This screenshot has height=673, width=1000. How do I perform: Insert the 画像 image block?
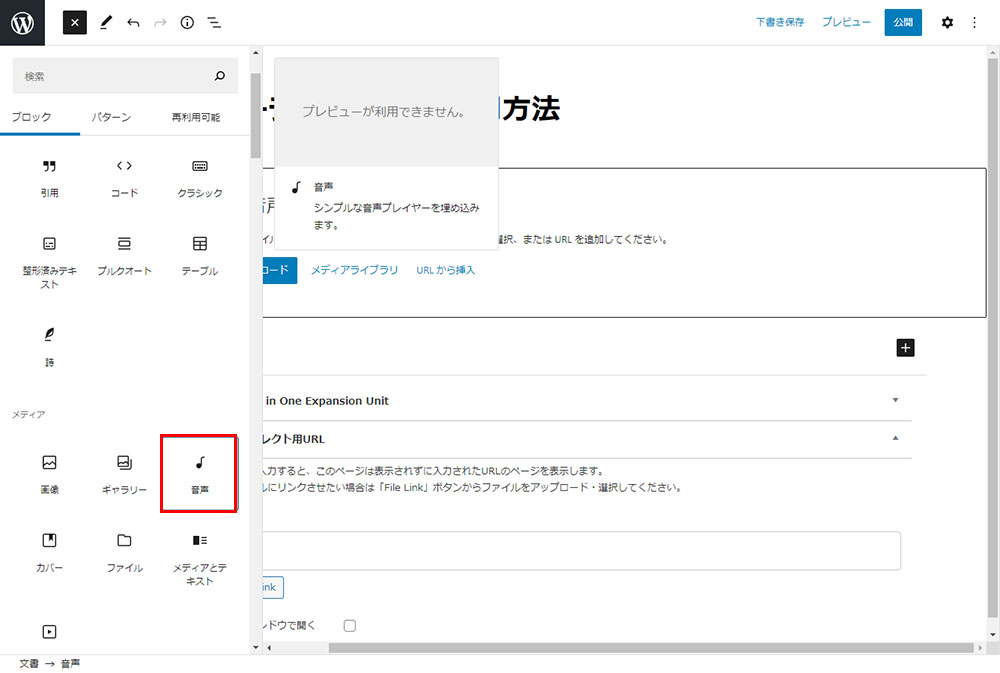tap(49, 473)
